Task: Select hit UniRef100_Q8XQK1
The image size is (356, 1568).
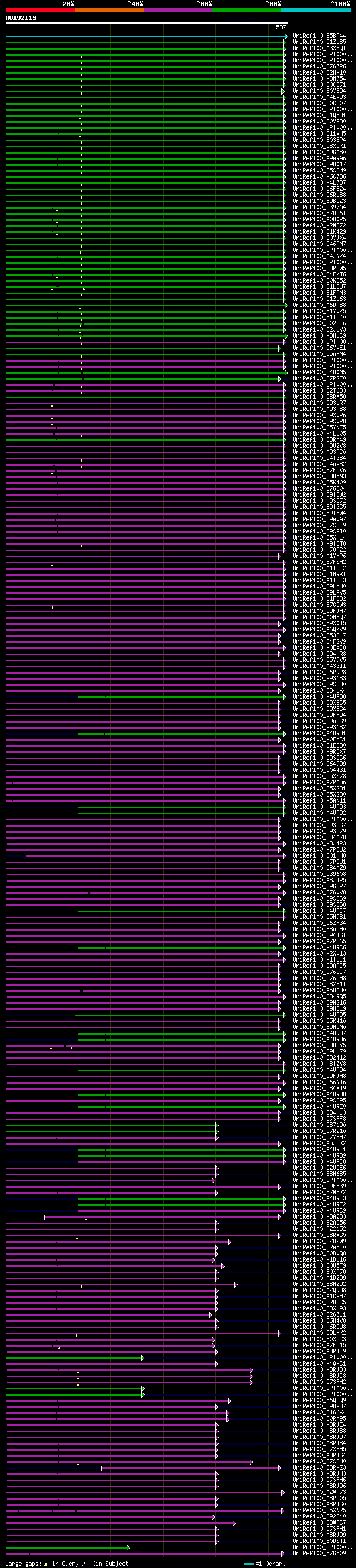Action: (x=319, y=146)
